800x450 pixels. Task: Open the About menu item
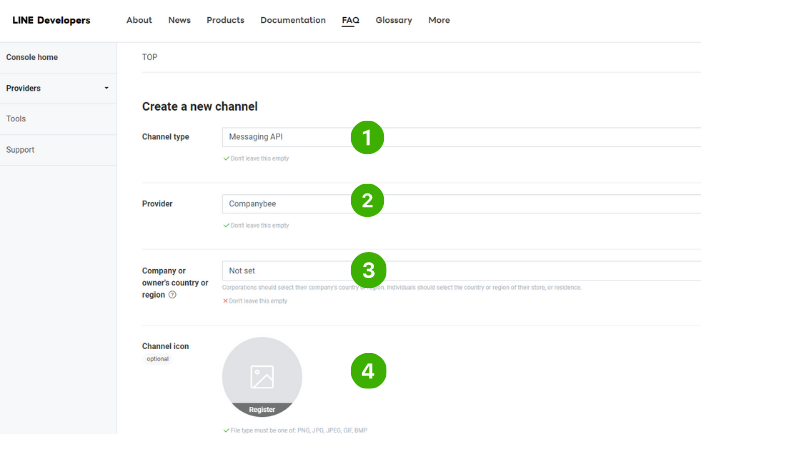click(x=139, y=20)
